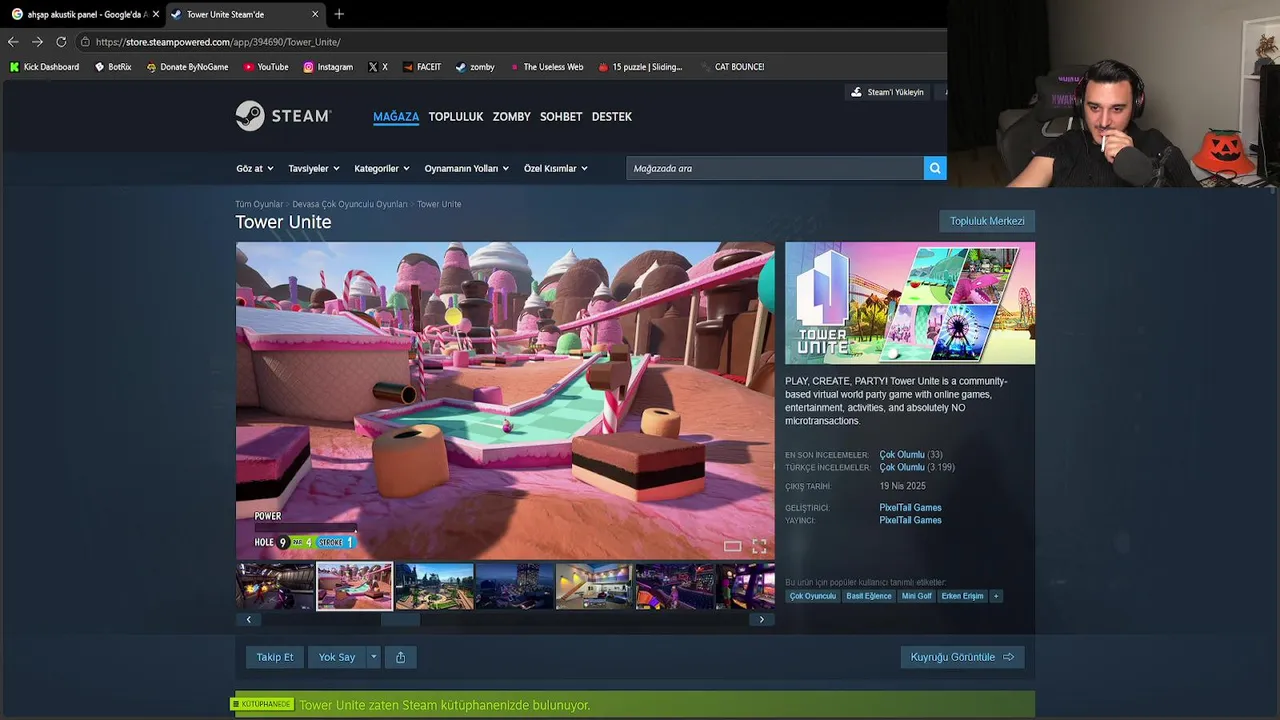The image size is (1280, 720).
Task: Switch to the ahşap akustik panel tab
Action: click(82, 14)
